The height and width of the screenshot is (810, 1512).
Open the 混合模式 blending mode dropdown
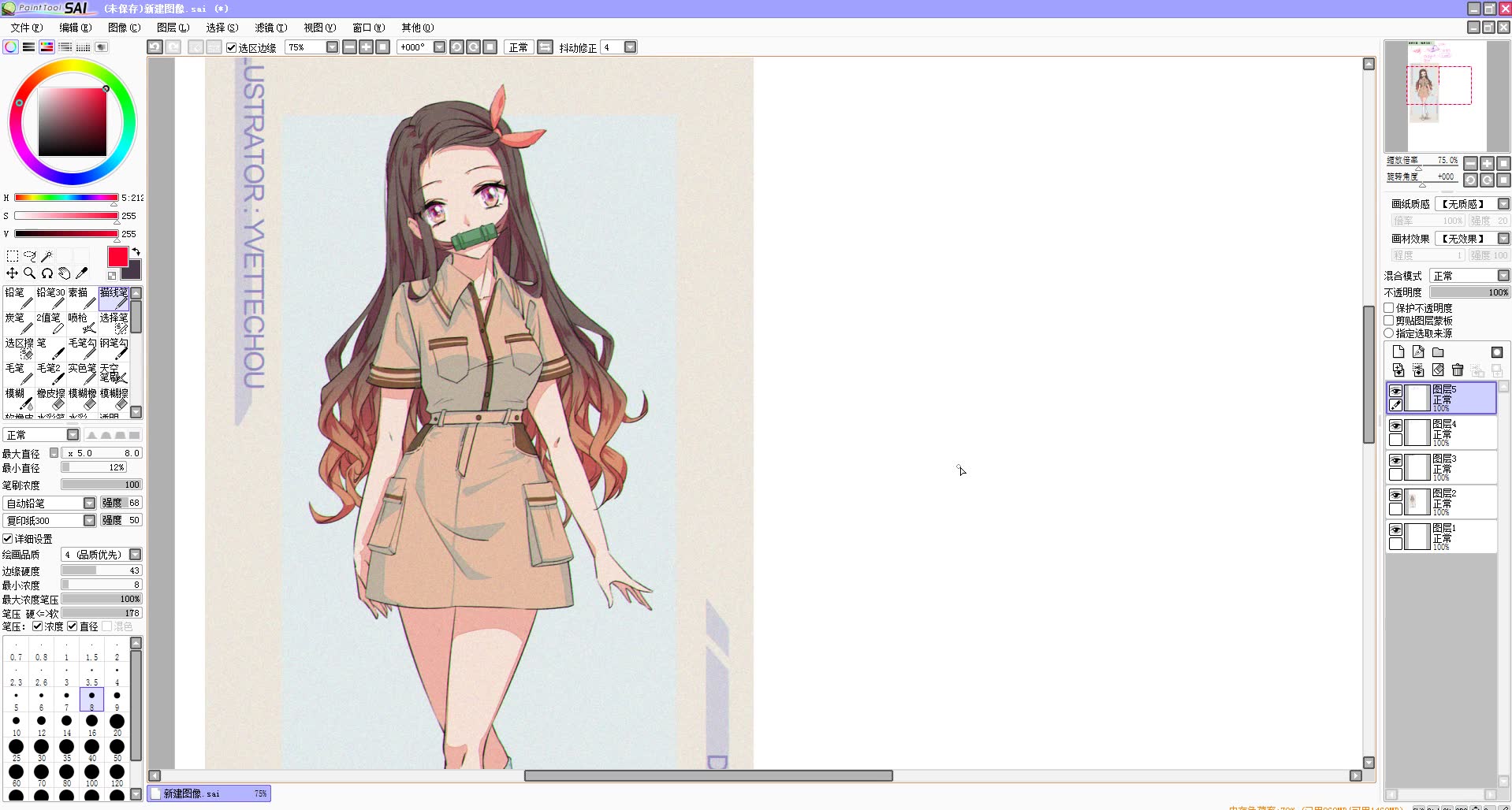coord(1503,276)
